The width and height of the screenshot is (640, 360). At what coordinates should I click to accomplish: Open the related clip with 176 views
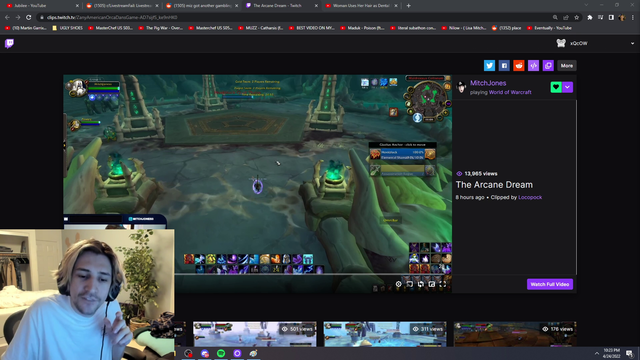coord(515,334)
